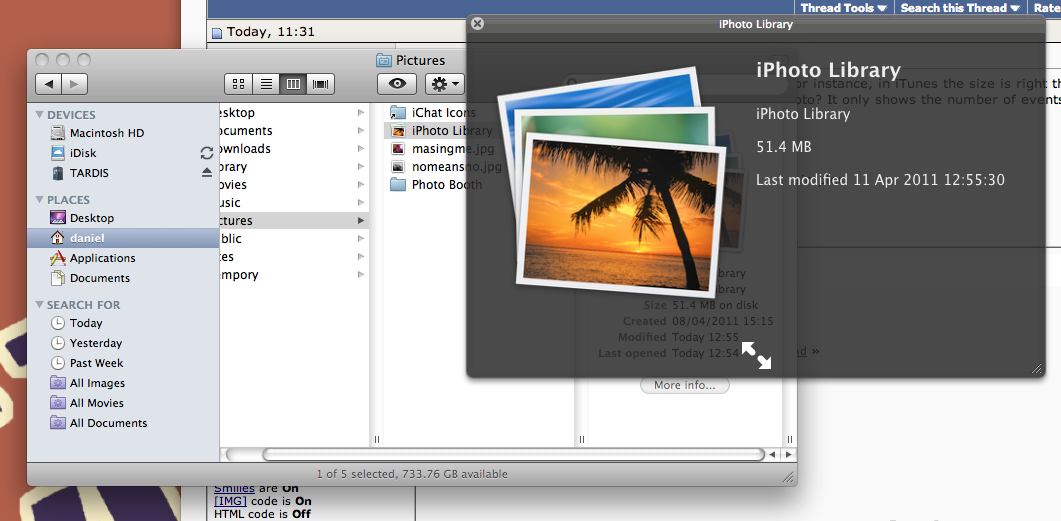Image resolution: width=1061 pixels, height=521 pixels.
Task: Open Smilies link in forum page
Action: coord(234,489)
